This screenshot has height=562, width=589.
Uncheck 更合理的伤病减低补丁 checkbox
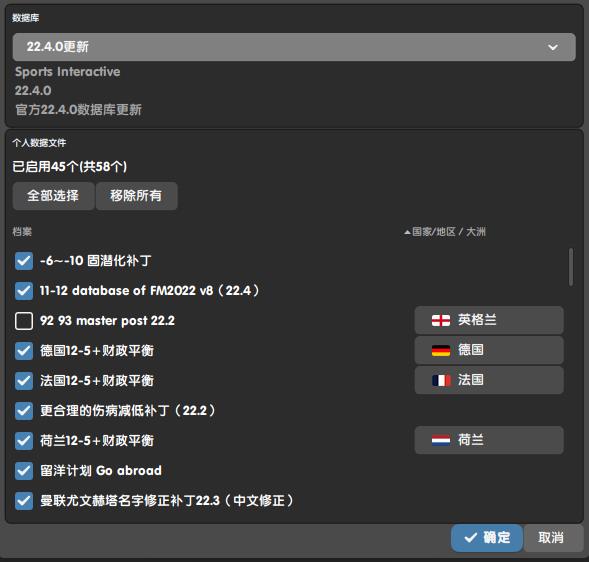(x=24, y=411)
